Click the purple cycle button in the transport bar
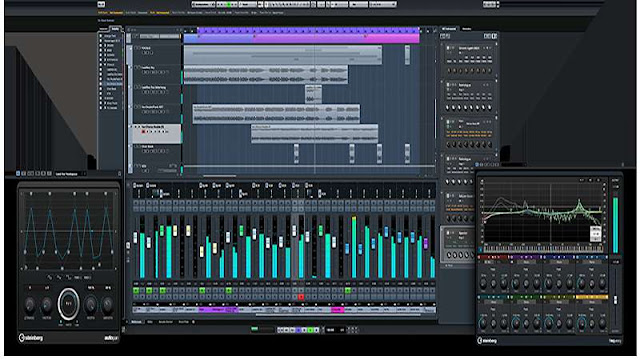The width and height of the screenshot is (640, 360). point(298,330)
